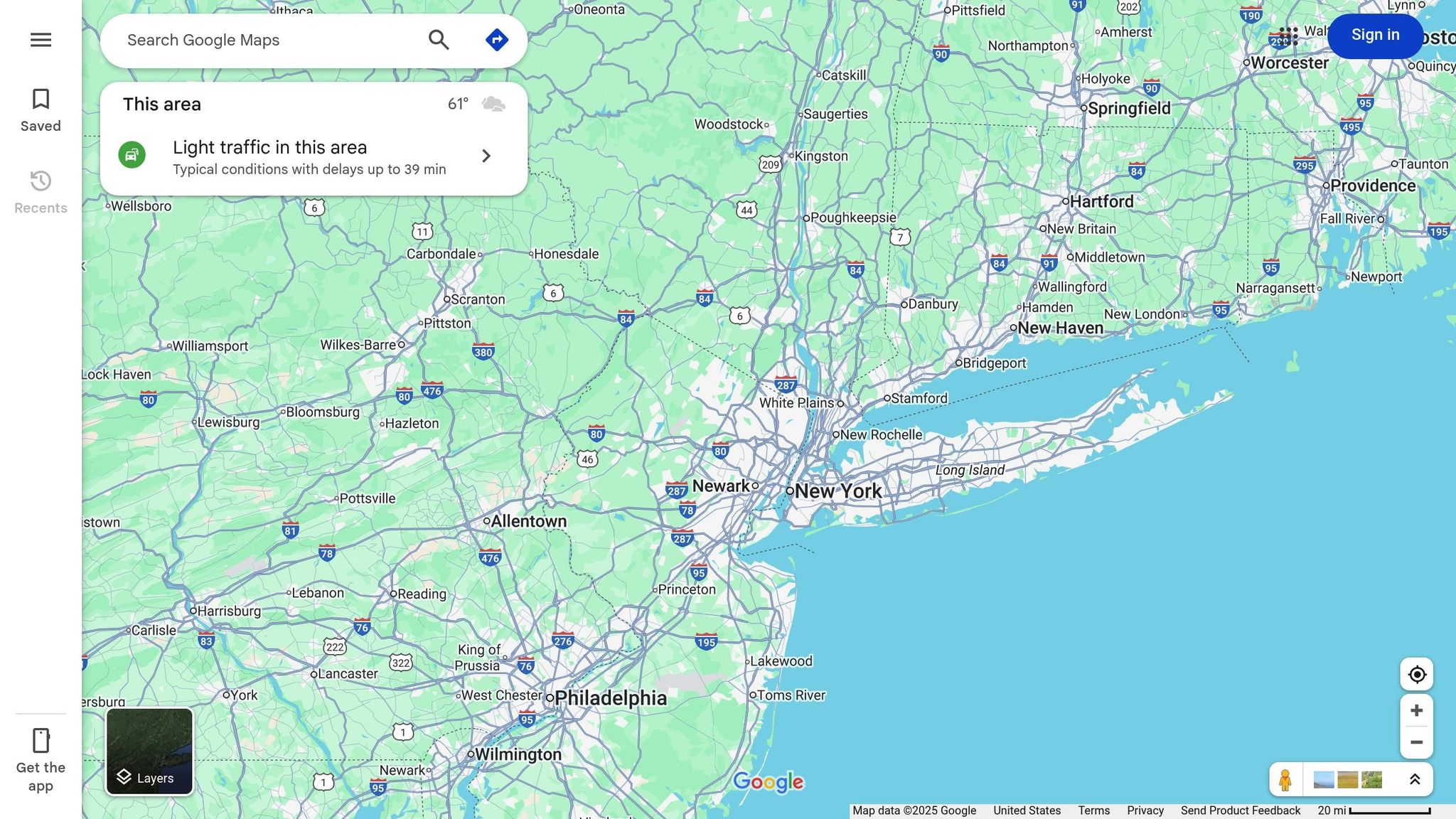Click the Poughkeepsie map label
Image resolution: width=1456 pixels, height=819 pixels.
(853, 218)
